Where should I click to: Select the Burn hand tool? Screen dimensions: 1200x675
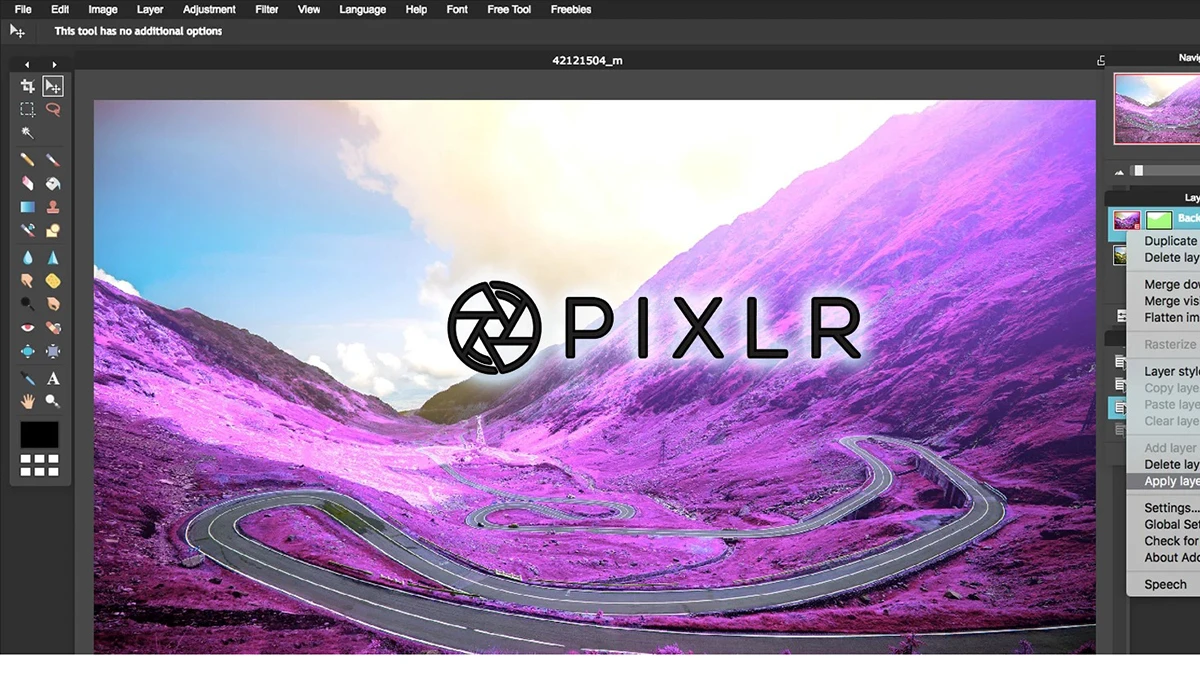click(x=53, y=303)
